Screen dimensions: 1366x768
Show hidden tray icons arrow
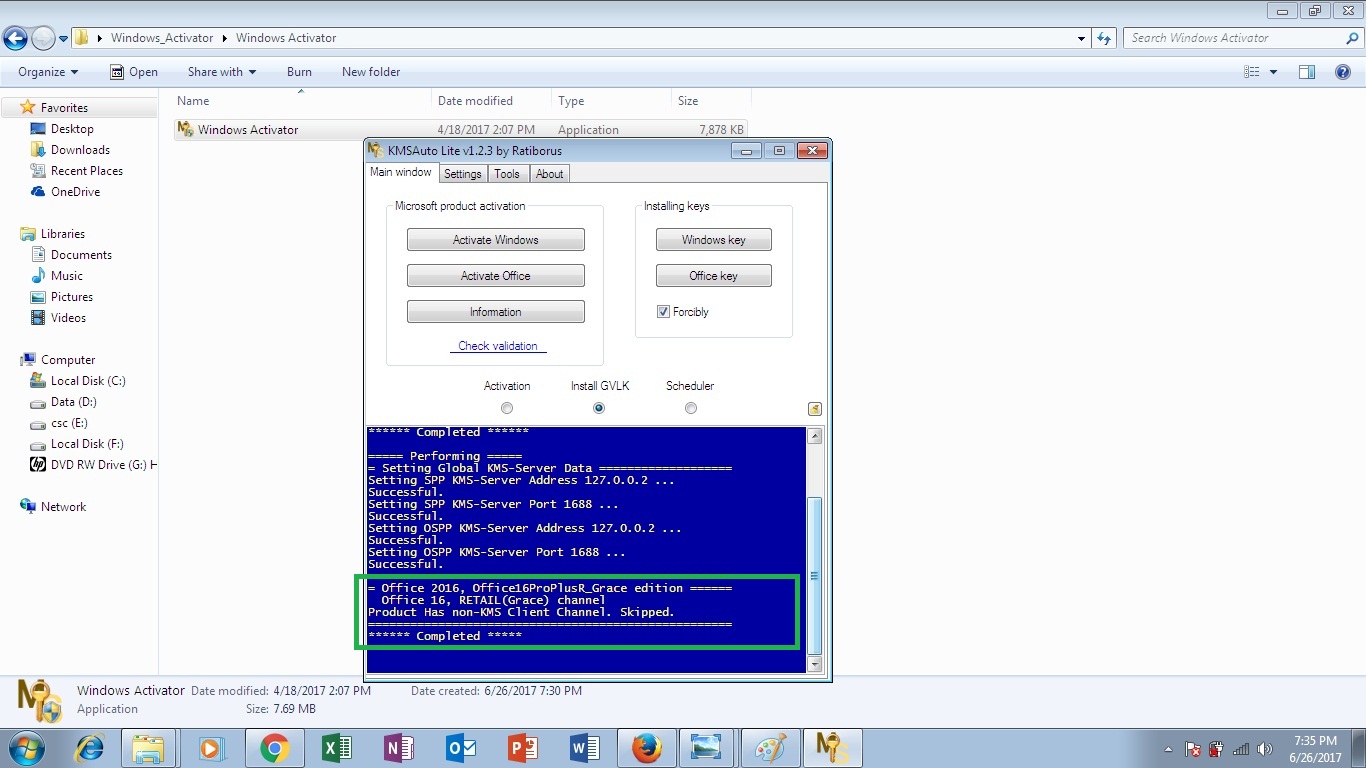1168,749
